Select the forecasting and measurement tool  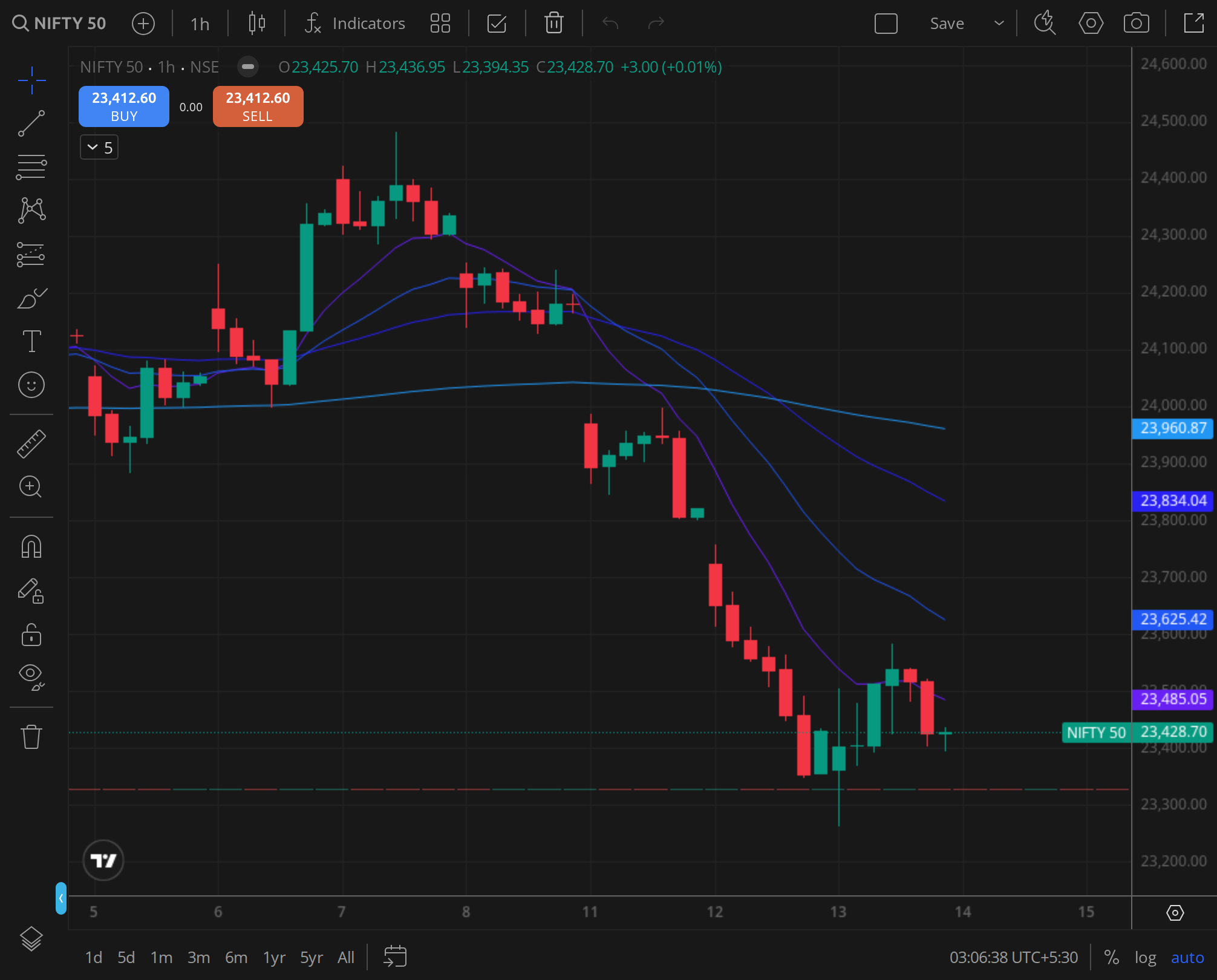(31, 255)
